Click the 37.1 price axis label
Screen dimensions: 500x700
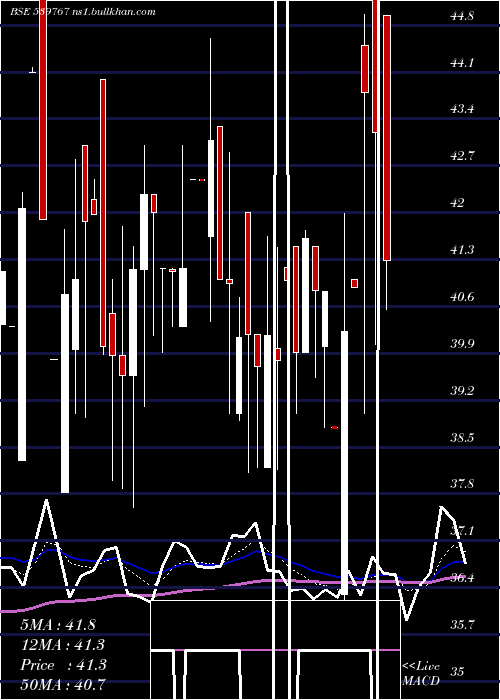tap(462, 530)
